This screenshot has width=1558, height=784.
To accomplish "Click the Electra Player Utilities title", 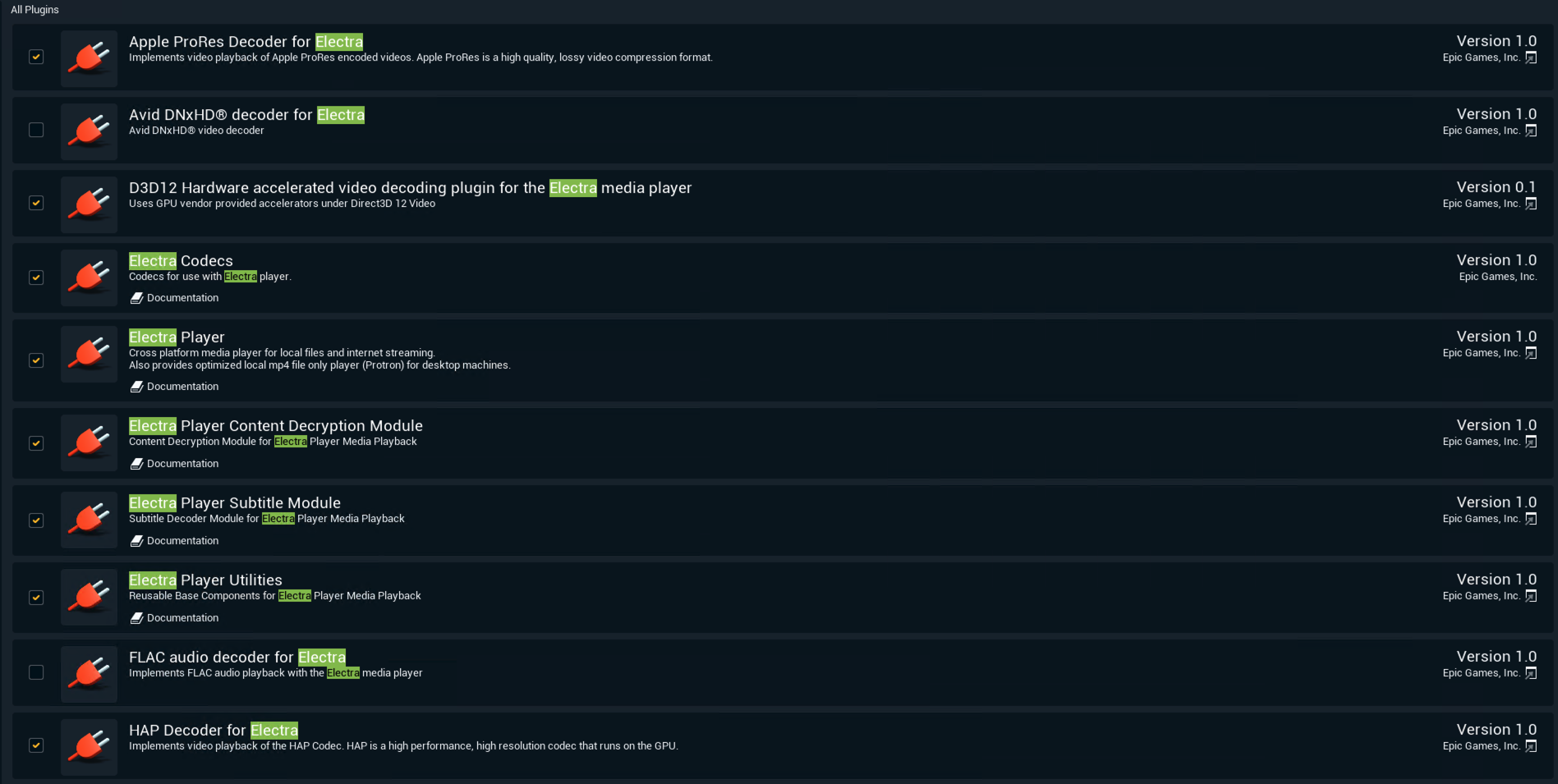I will click(x=205, y=580).
